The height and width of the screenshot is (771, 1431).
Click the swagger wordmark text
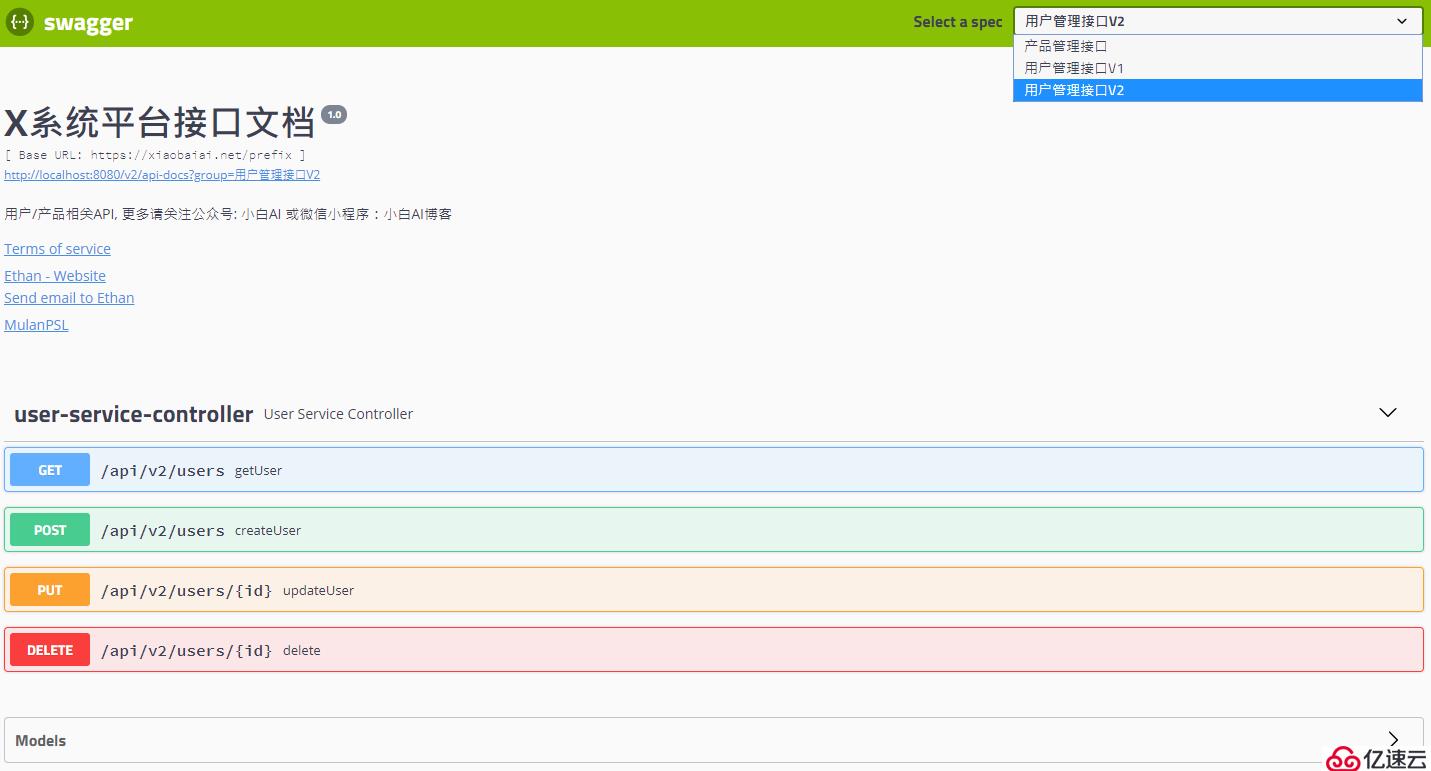coord(88,23)
